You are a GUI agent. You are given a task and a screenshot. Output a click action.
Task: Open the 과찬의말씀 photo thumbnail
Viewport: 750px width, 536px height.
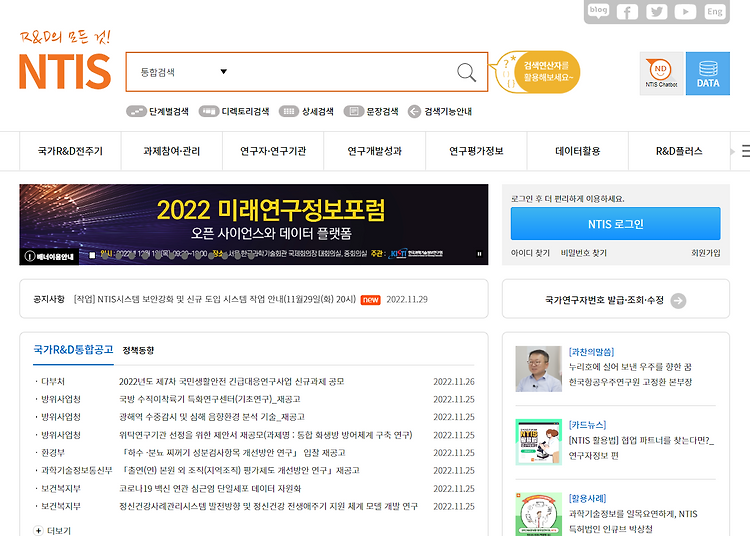539,369
